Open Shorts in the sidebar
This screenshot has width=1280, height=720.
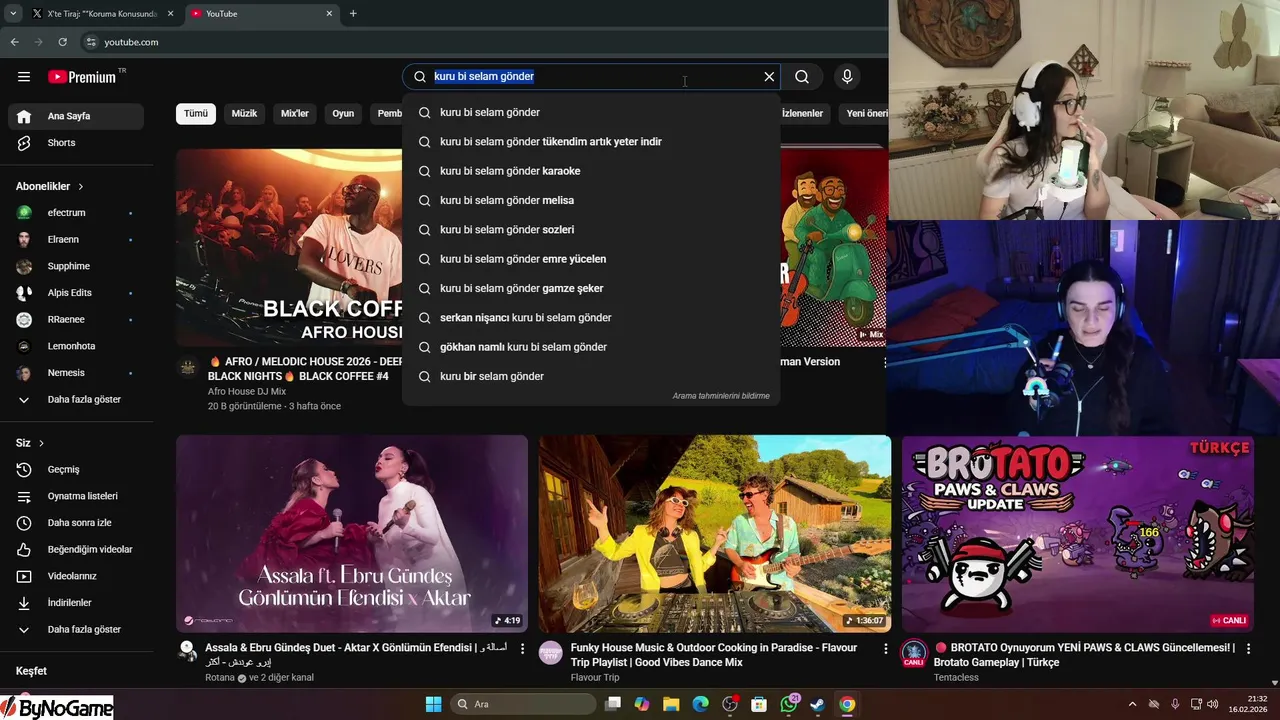point(76,143)
